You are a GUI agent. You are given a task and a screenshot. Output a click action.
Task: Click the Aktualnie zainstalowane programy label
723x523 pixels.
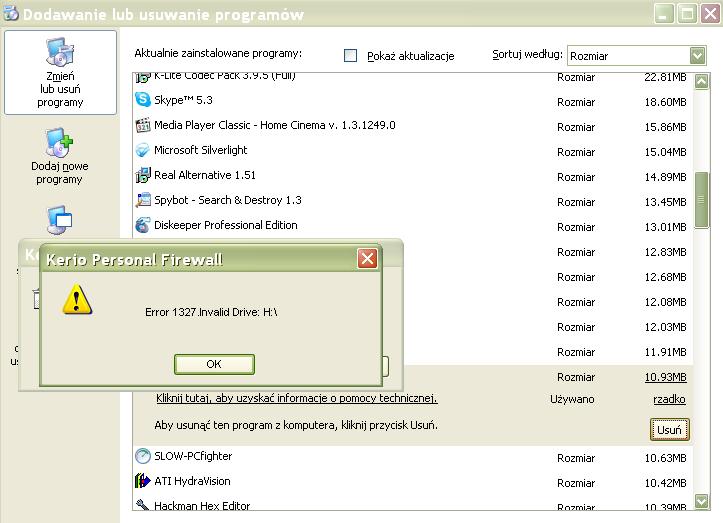218,53
